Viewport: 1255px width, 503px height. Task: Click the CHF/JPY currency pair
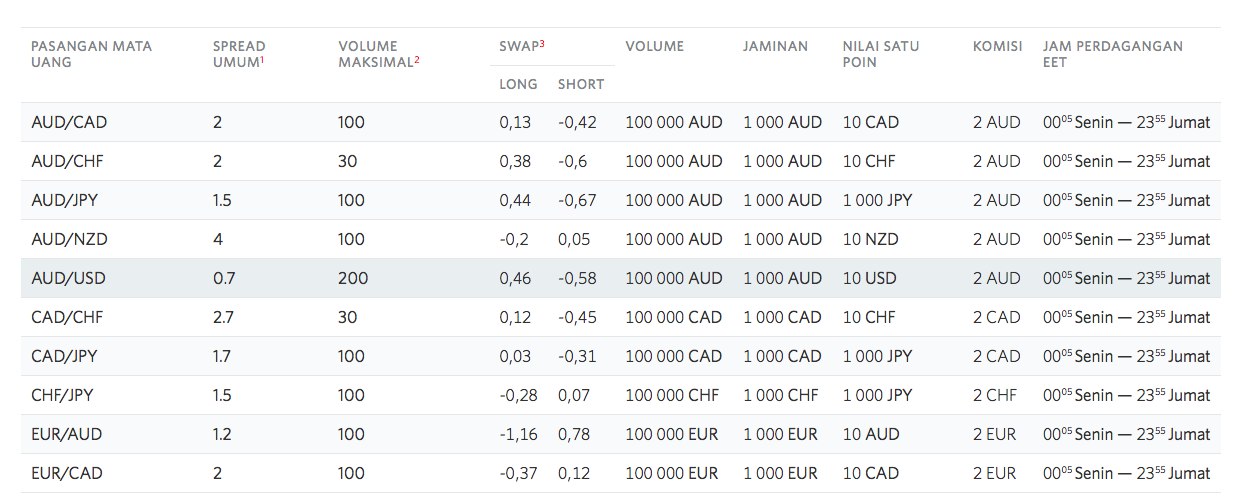(x=65, y=395)
